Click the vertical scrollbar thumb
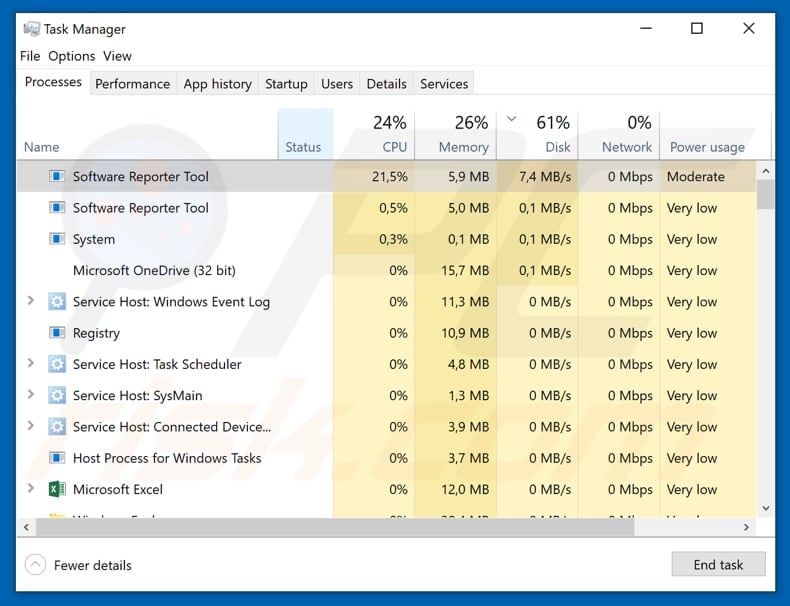This screenshot has width=790, height=606. (x=766, y=194)
